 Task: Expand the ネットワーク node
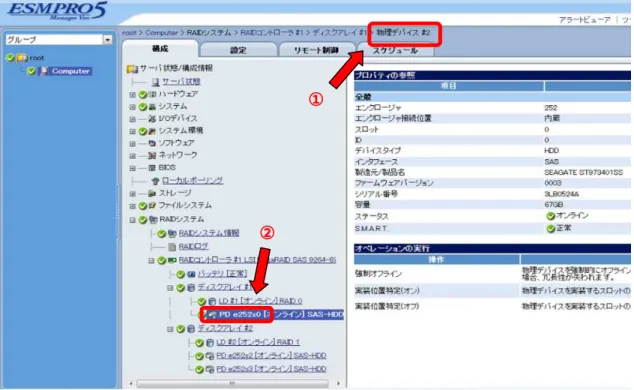(x=132, y=156)
